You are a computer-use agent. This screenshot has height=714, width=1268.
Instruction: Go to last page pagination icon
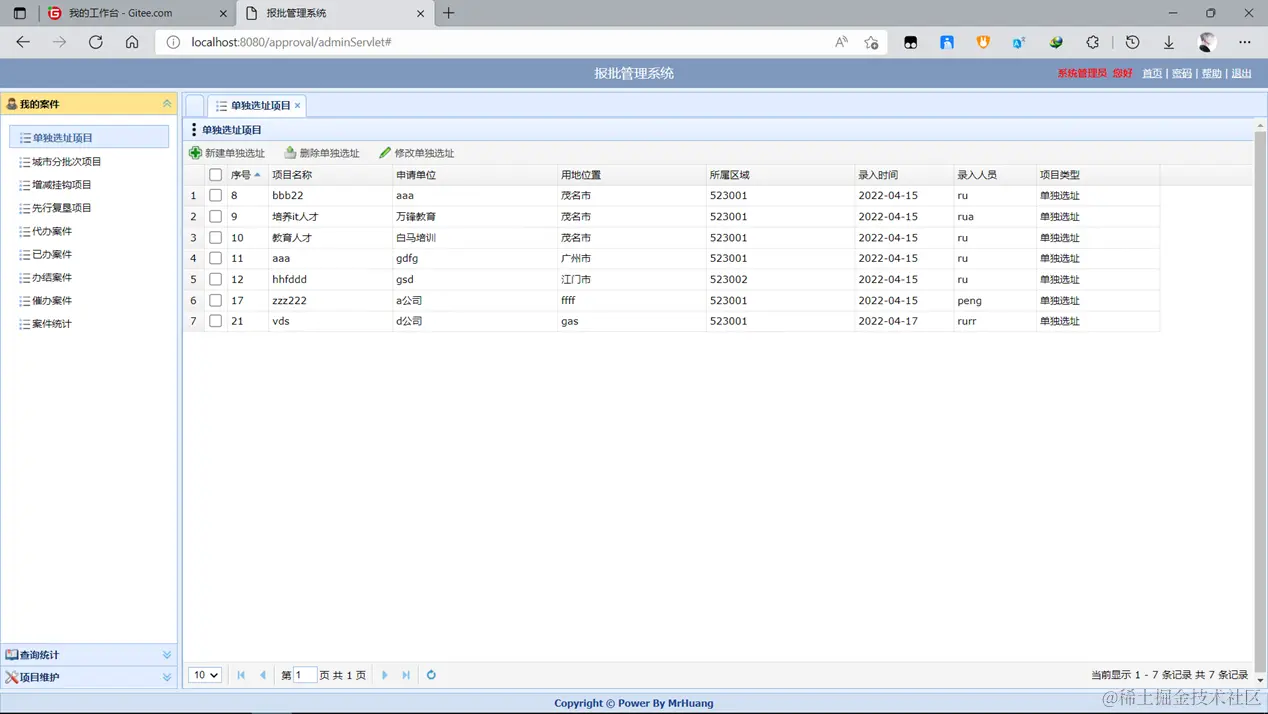(406, 675)
